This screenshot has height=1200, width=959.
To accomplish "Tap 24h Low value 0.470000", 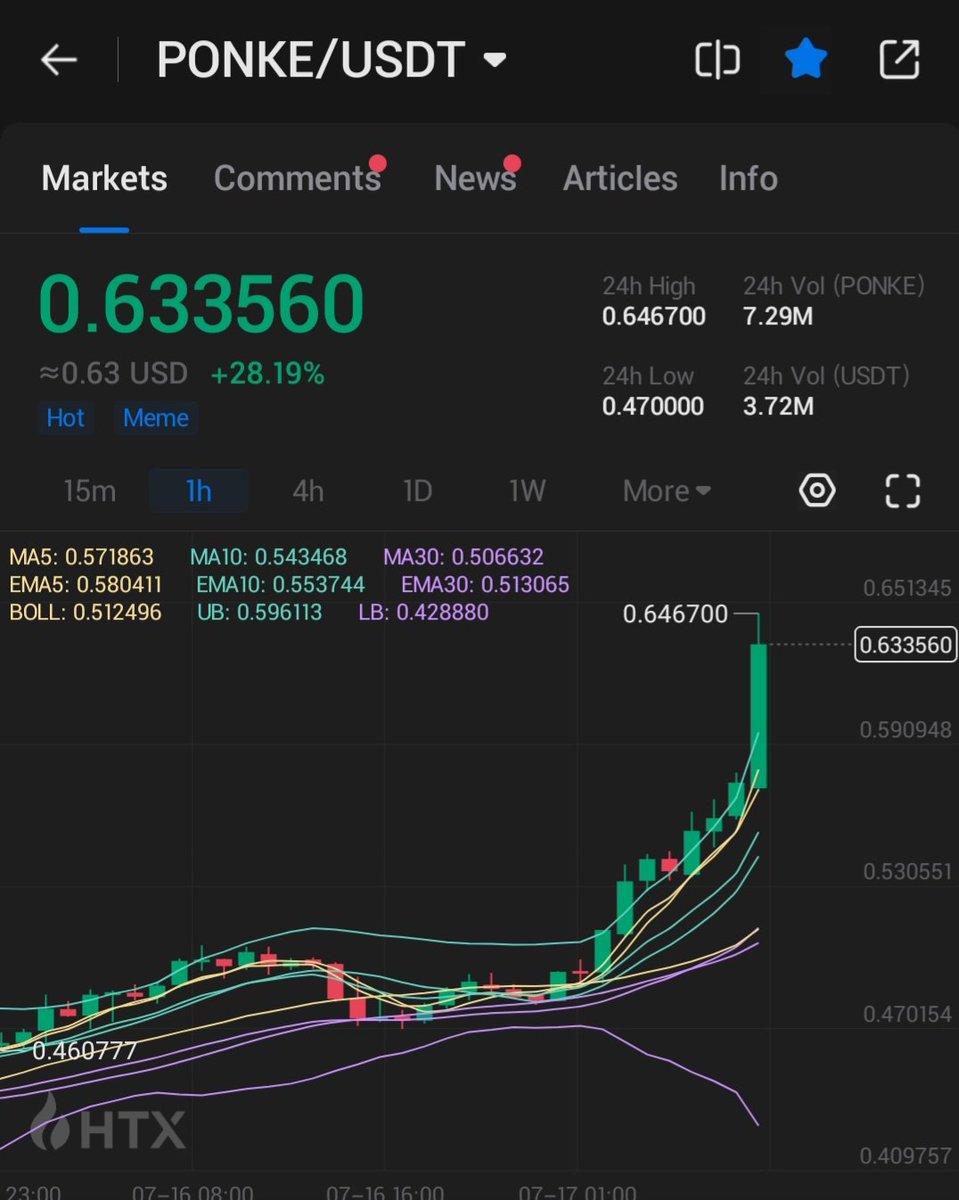I will click(653, 406).
